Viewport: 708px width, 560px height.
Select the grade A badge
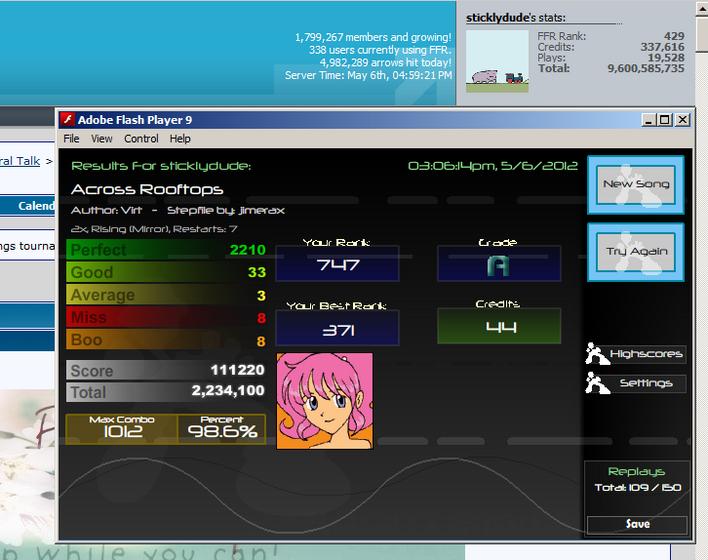tap(499, 264)
